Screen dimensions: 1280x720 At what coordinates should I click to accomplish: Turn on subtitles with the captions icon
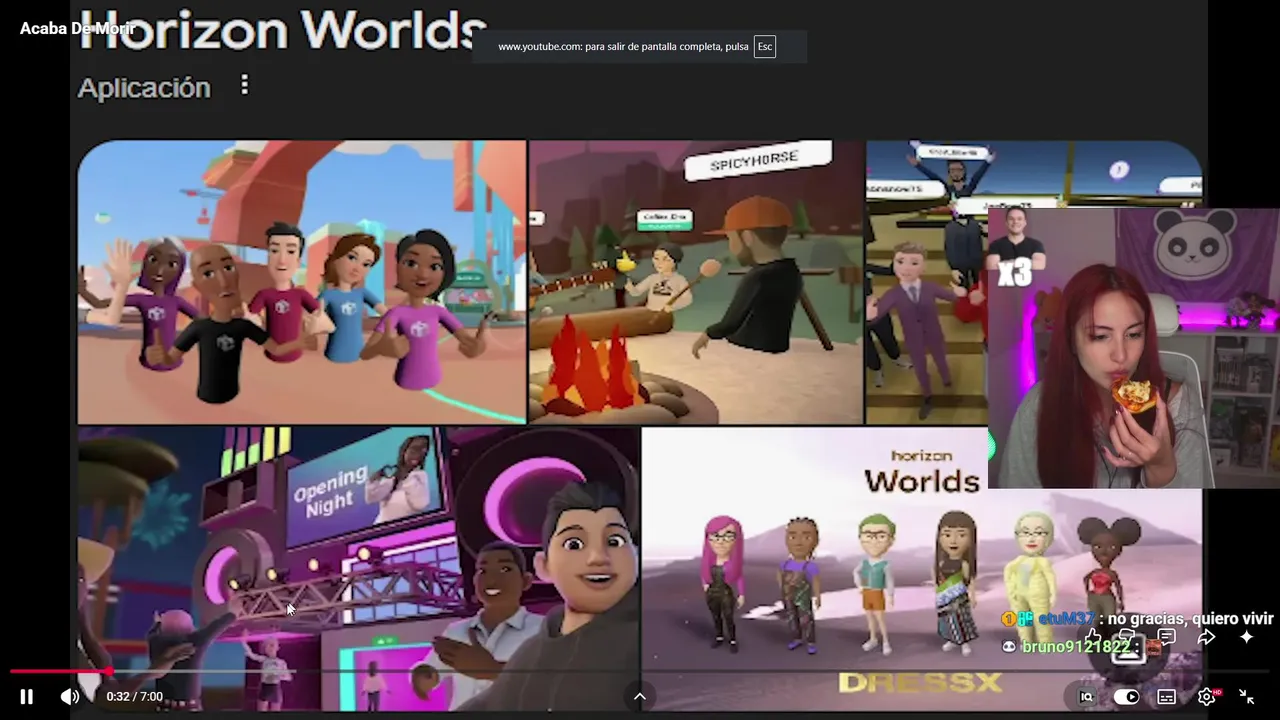tap(1166, 697)
